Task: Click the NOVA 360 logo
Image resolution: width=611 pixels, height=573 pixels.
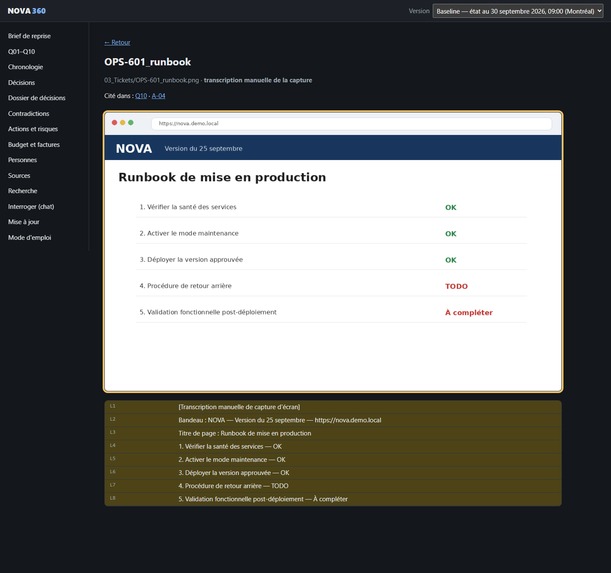Action: (26, 11)
